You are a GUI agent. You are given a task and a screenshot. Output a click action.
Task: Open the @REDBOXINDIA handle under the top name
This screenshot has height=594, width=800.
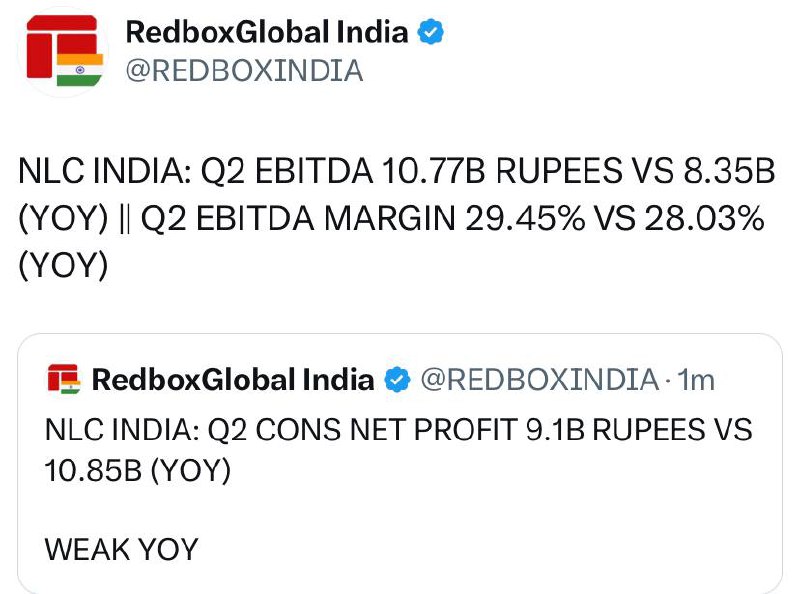244,70
